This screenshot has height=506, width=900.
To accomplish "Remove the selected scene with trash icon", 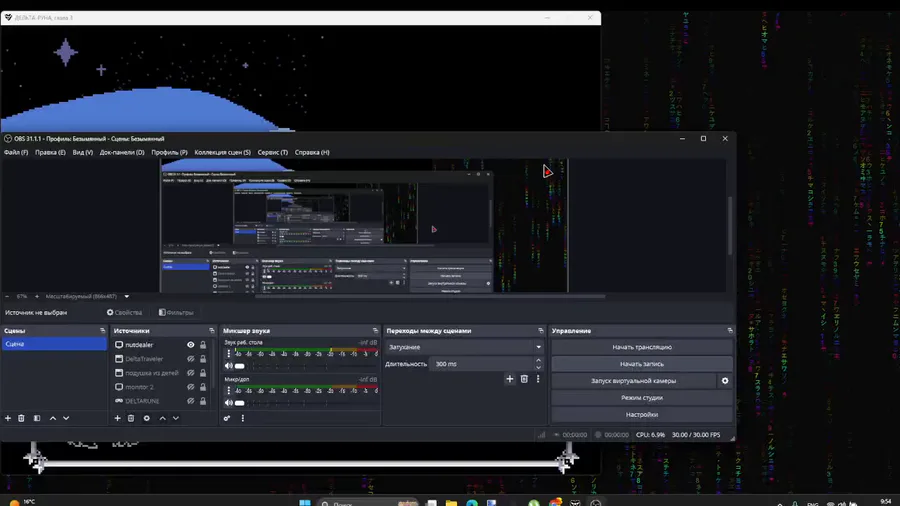I will coord(21,418).
